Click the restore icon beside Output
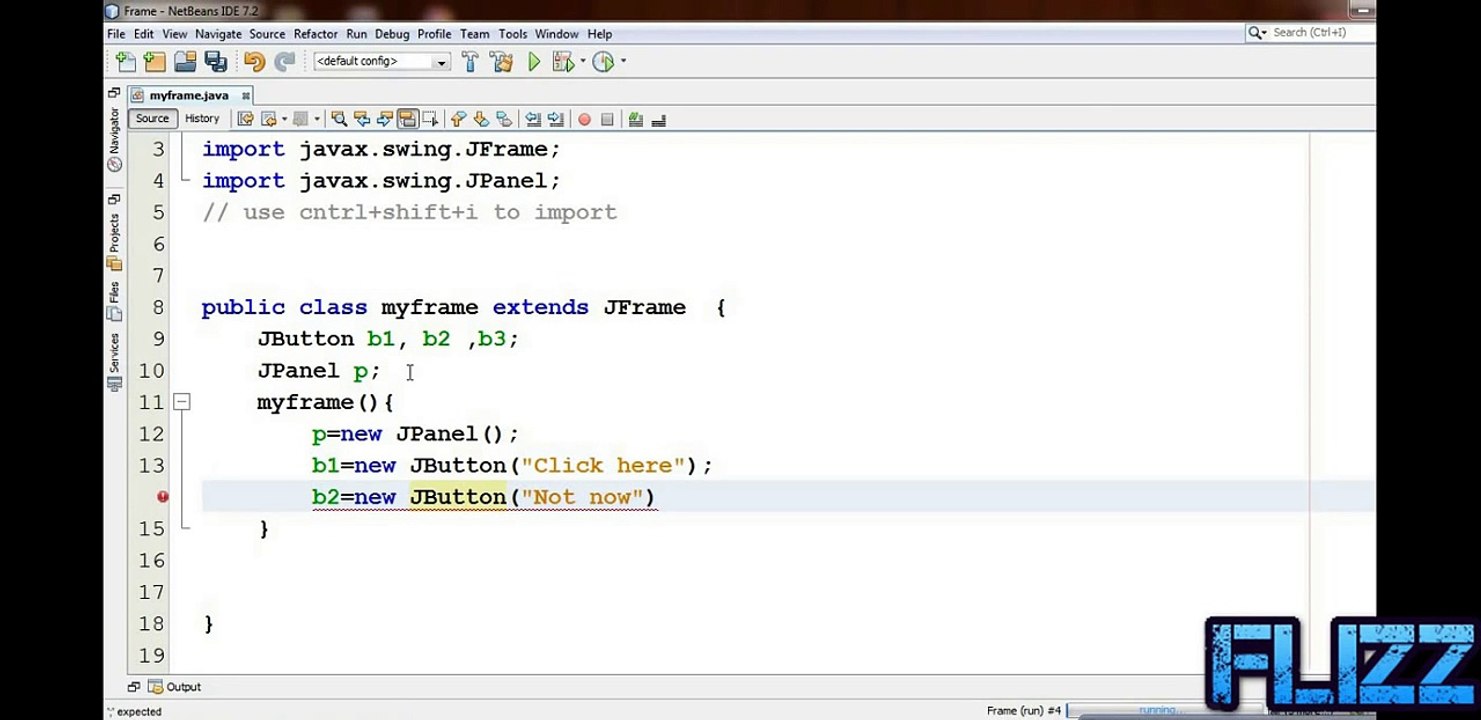The width and height of the screenshot is (1481, 720). point(133,687)
